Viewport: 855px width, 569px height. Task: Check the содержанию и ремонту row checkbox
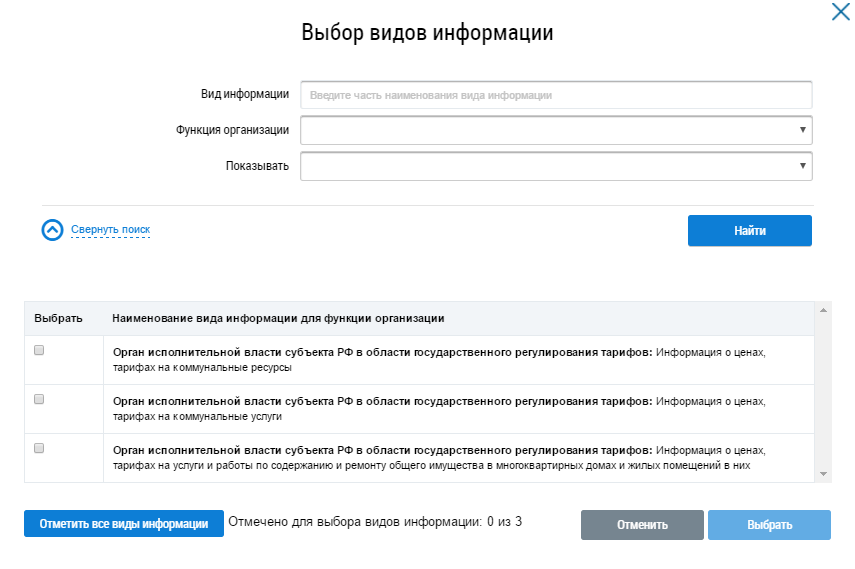pos(39,448)
